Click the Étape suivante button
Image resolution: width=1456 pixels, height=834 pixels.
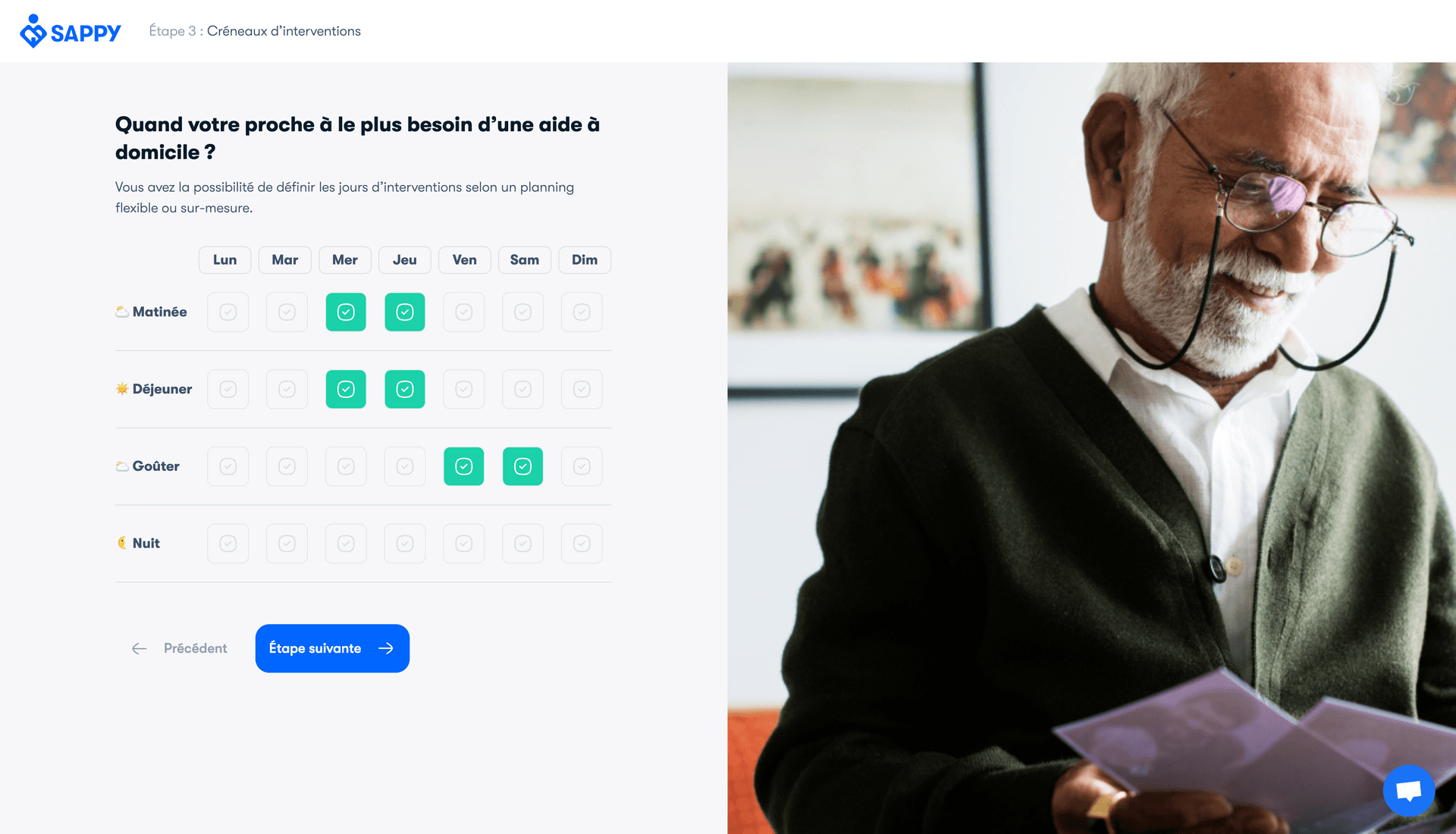(332, 648)
